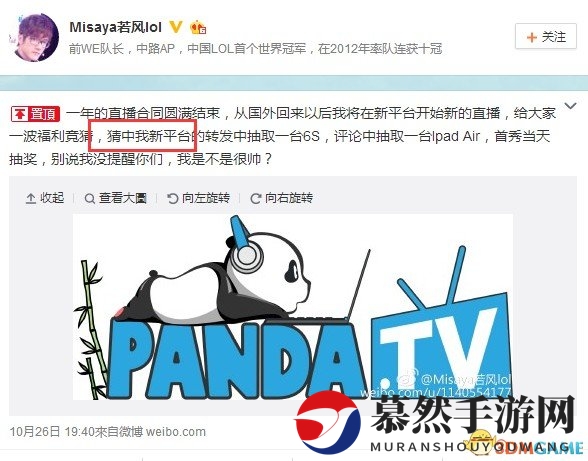Click the gold V verification badge
Viewport: 588px width, 461px height.
176,27
